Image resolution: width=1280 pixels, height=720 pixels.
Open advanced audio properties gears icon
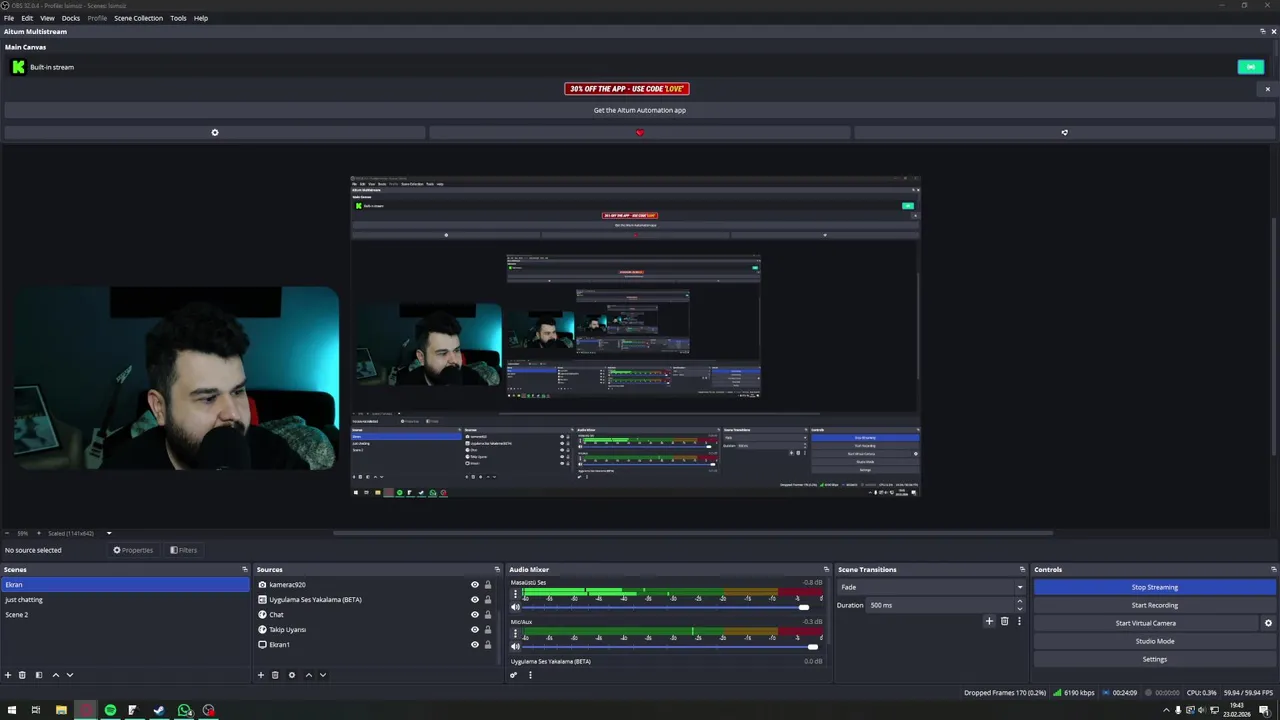514,675
